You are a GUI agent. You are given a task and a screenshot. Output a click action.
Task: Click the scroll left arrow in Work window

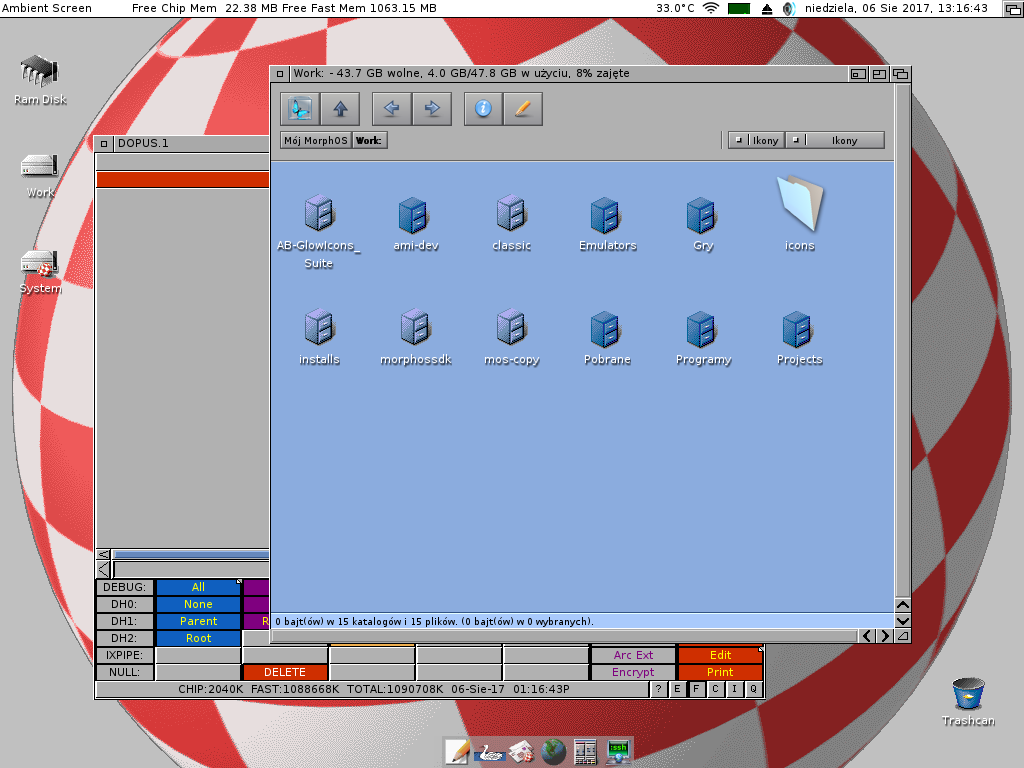pyautogui.click(x=867, y=636)
